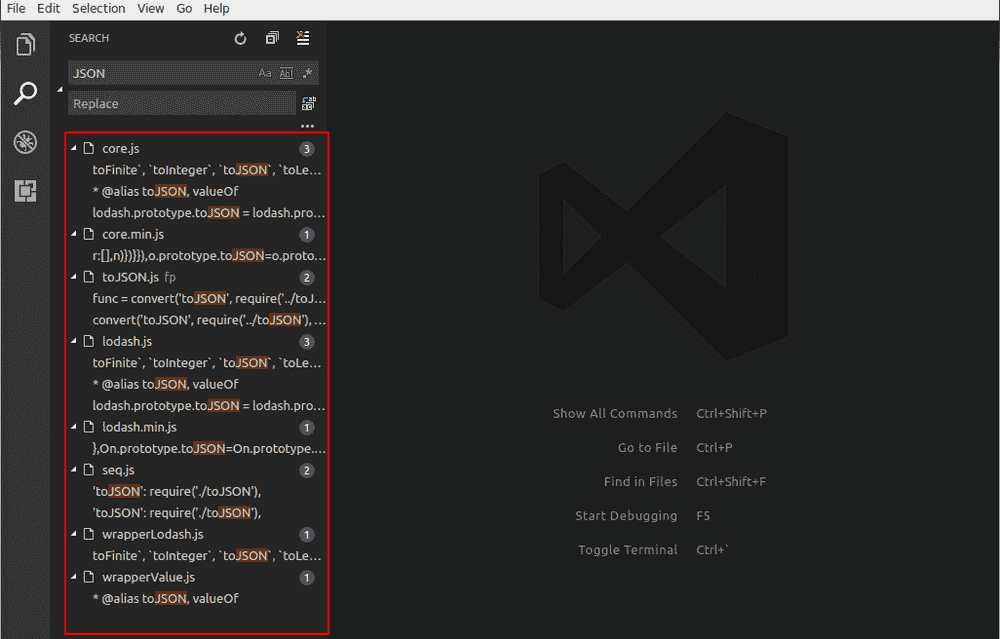Viewport: 1000px width, 639px height.
Task: Click 'Show All Commands' hint text
Action: tap(615, 413)
